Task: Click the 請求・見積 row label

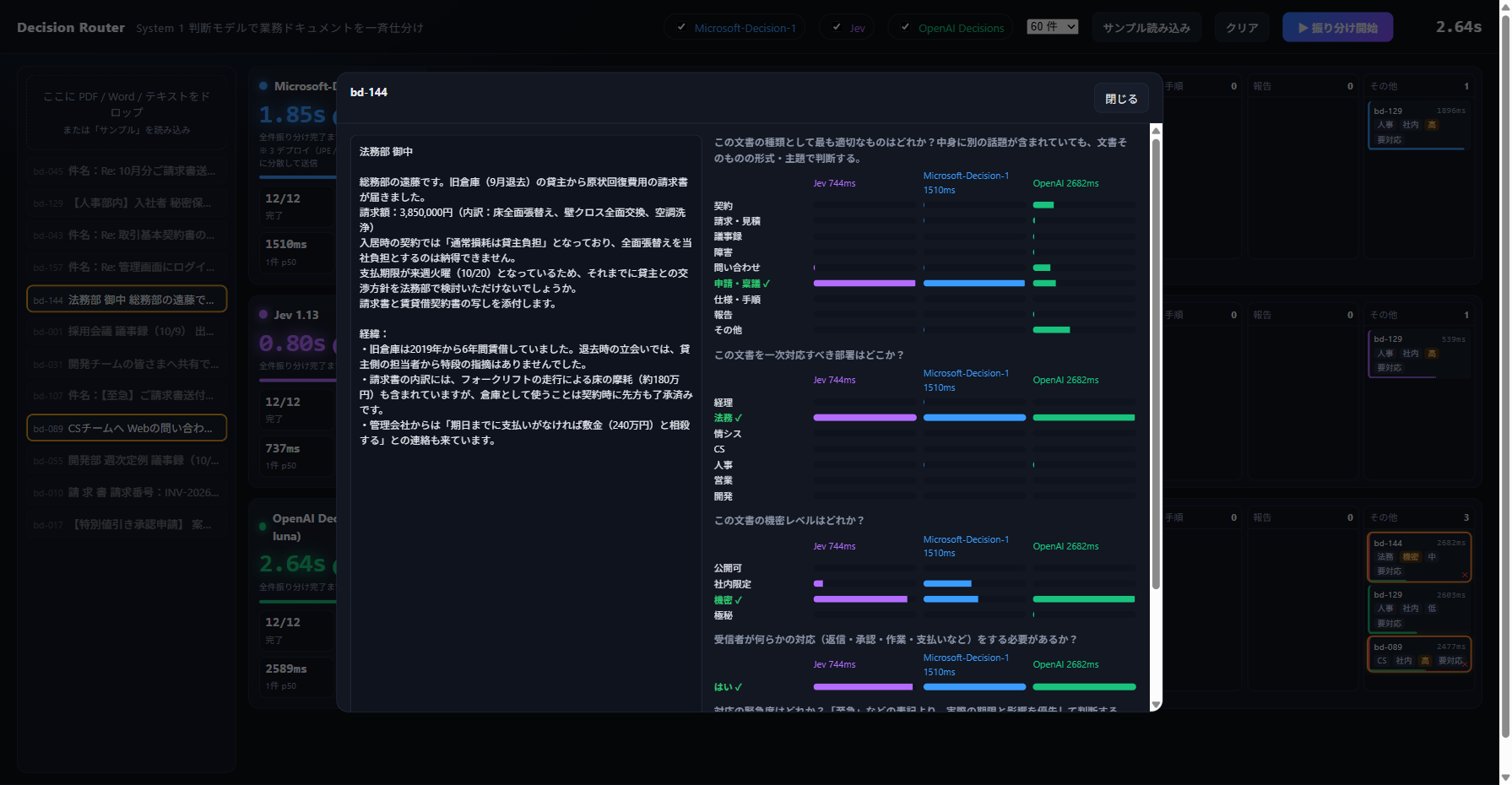Action: [x=737, y=221]
